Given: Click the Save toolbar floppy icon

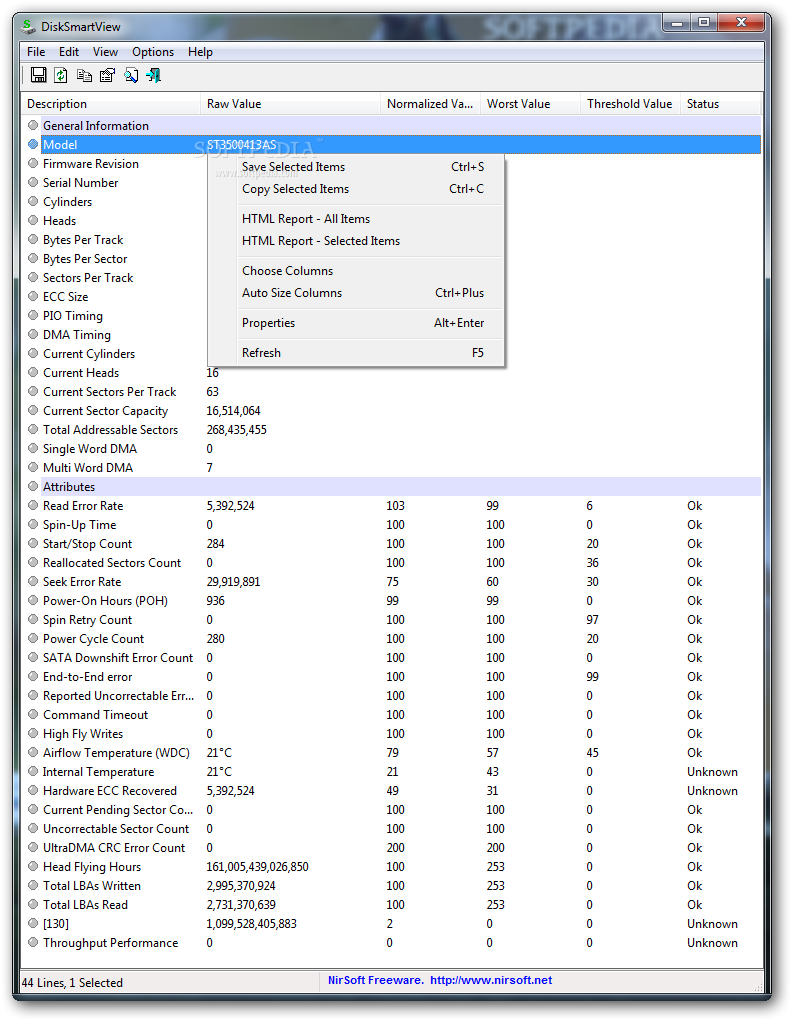Looking at the screenshot, I should (x=38, y=76).
